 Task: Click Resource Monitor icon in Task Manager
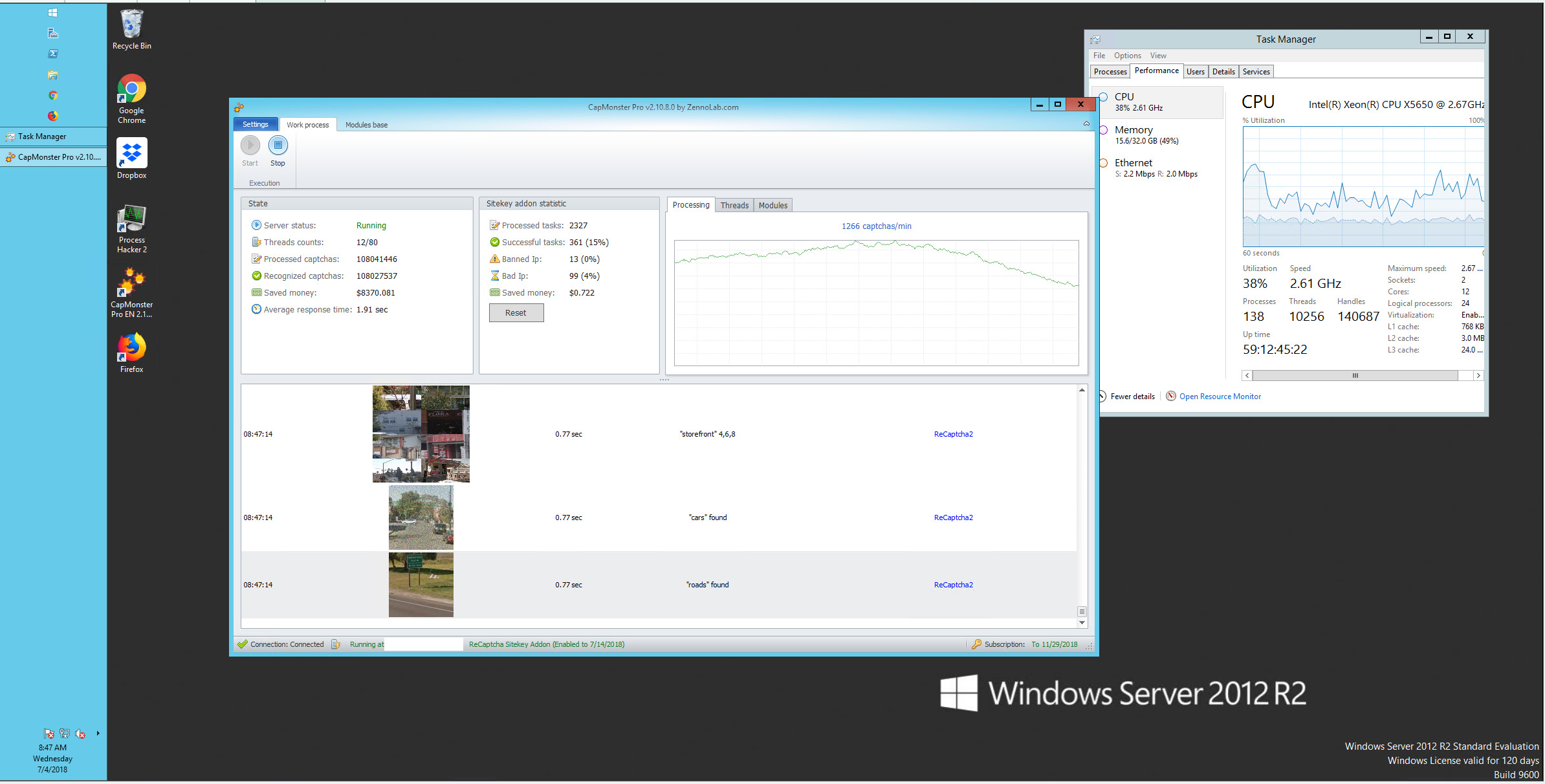click(x=1171, y=396)
